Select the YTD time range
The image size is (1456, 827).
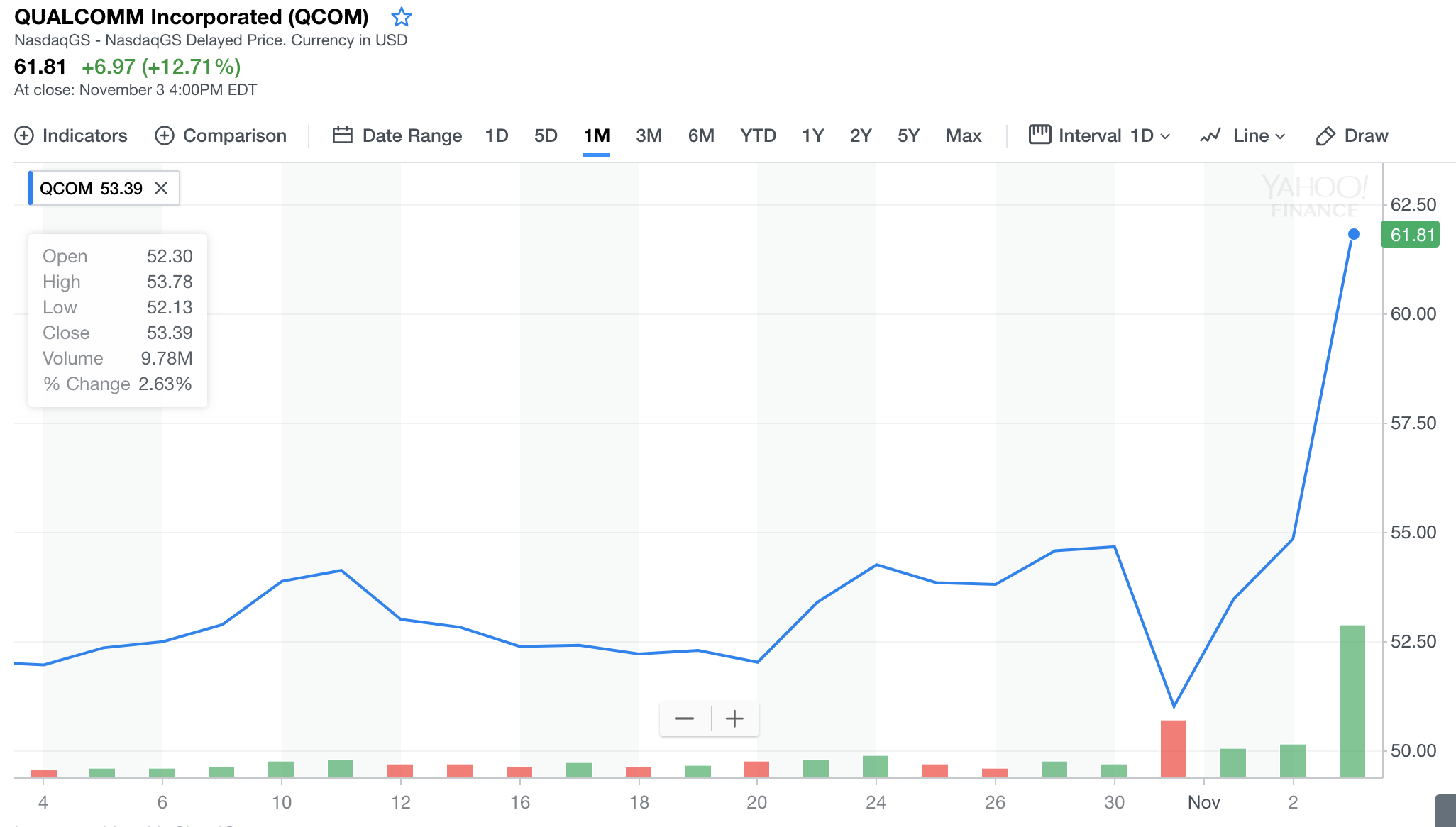[x=758, y=135]
